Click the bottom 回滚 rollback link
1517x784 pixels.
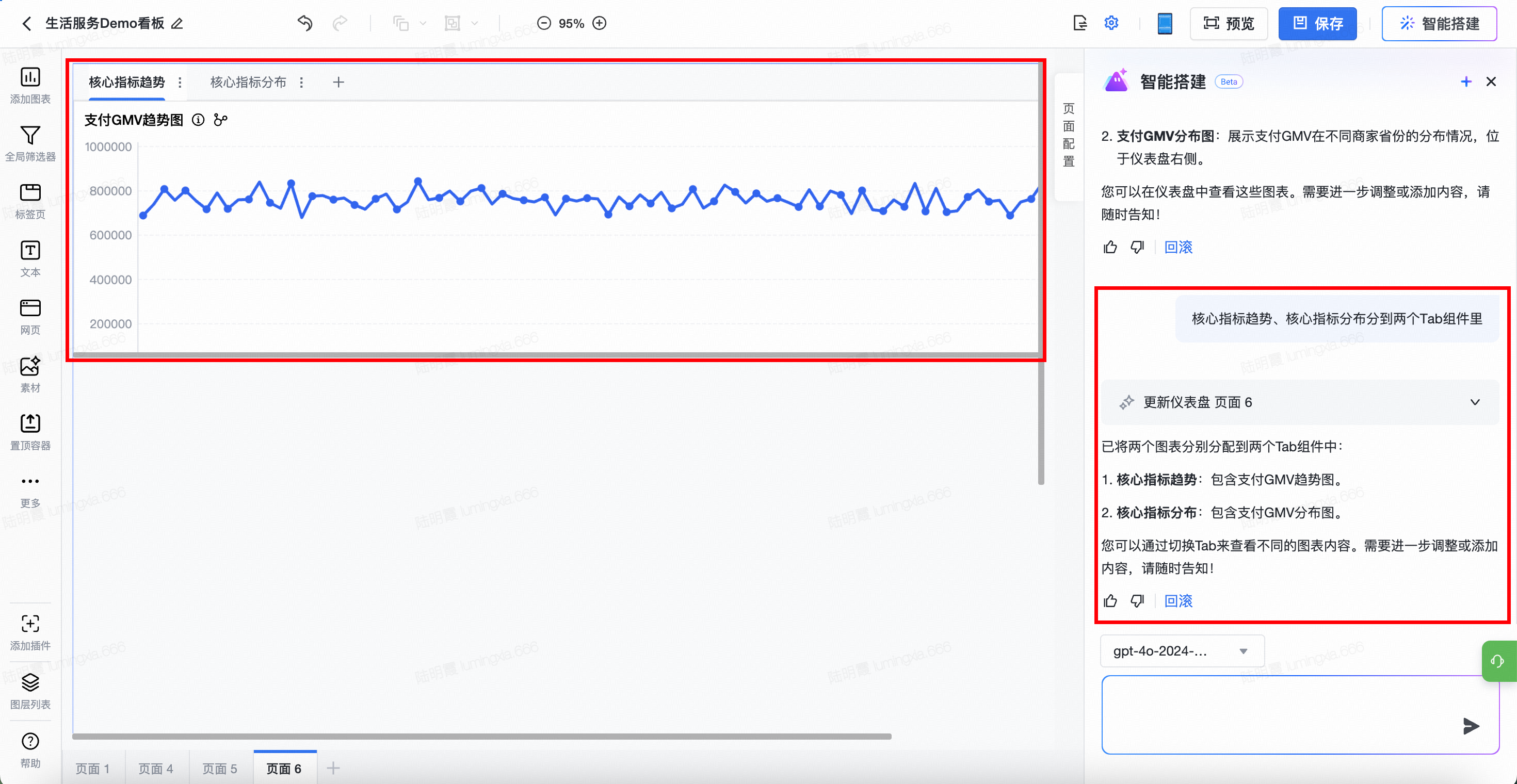(x=1178, y=601)
